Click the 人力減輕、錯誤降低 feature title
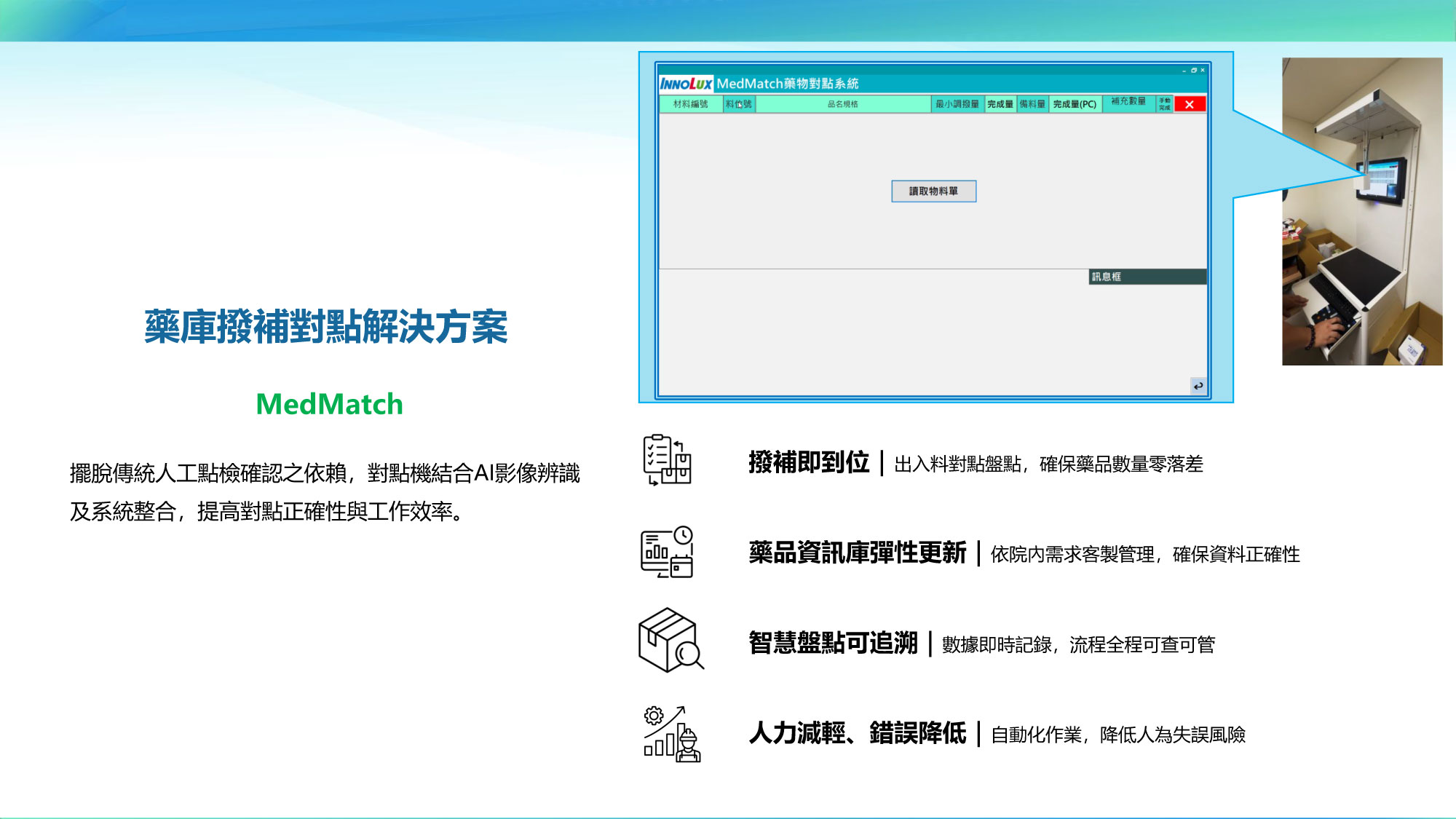Image resolution: width=1456 pixels, height=819 pixels. (858, 733)
